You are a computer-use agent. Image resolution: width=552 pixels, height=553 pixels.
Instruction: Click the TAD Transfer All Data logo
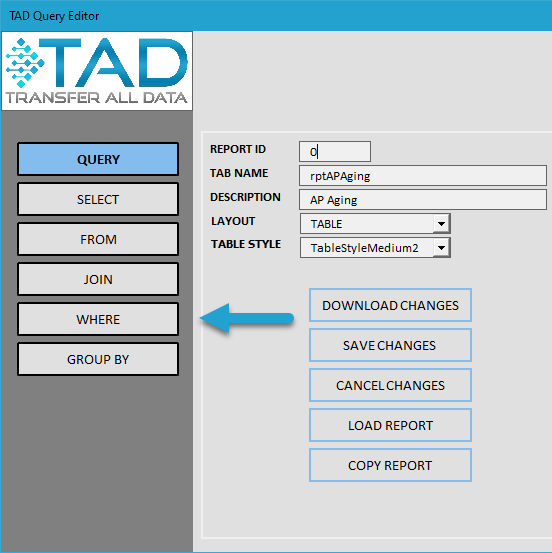(97, 71)
